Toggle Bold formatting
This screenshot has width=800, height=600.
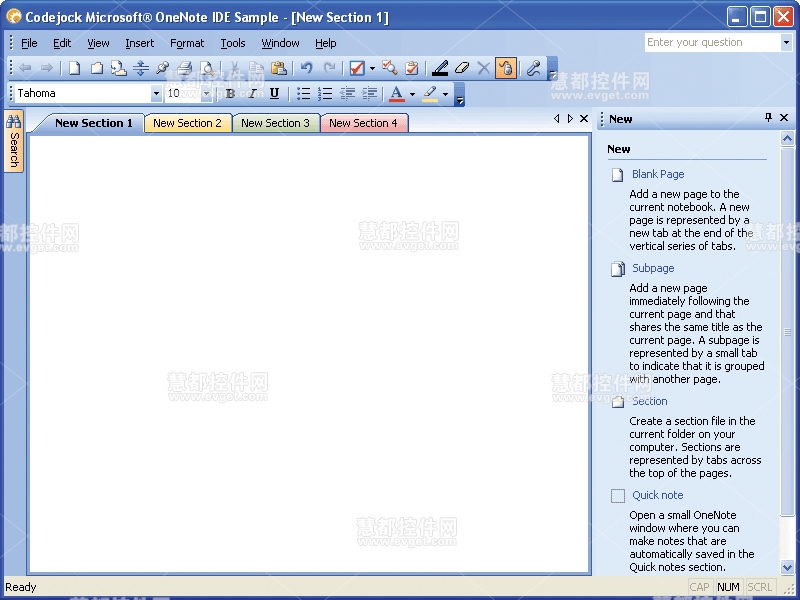point(230,93)
